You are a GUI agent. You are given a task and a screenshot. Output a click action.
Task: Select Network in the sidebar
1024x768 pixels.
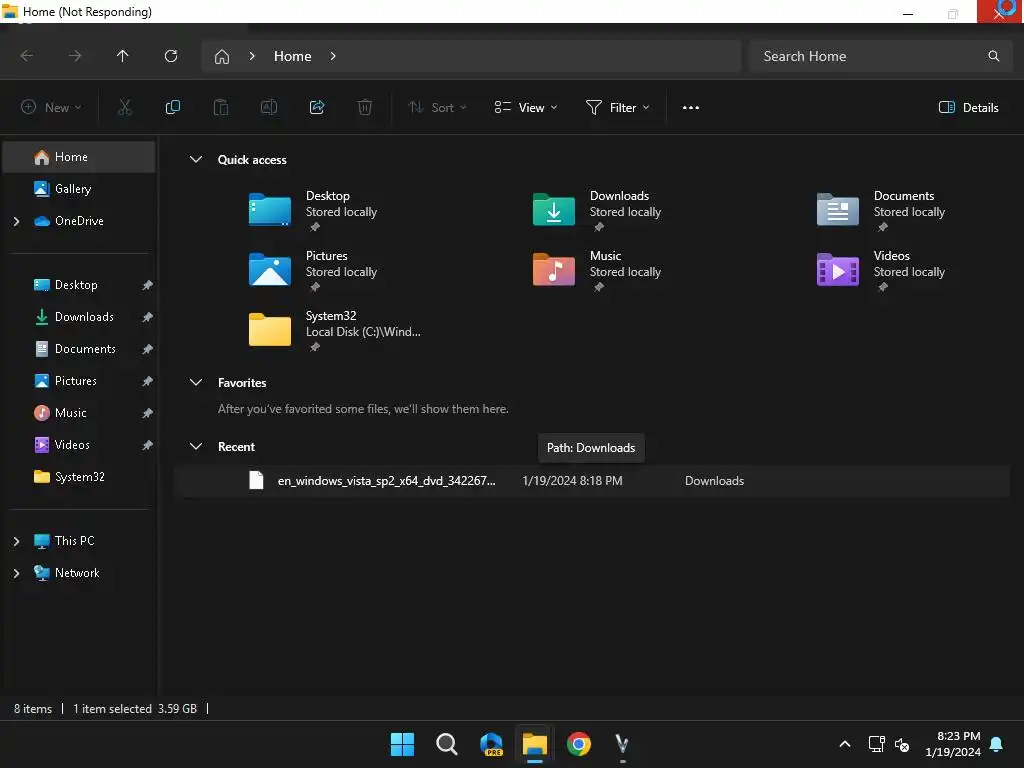click(x=79, y=573)
